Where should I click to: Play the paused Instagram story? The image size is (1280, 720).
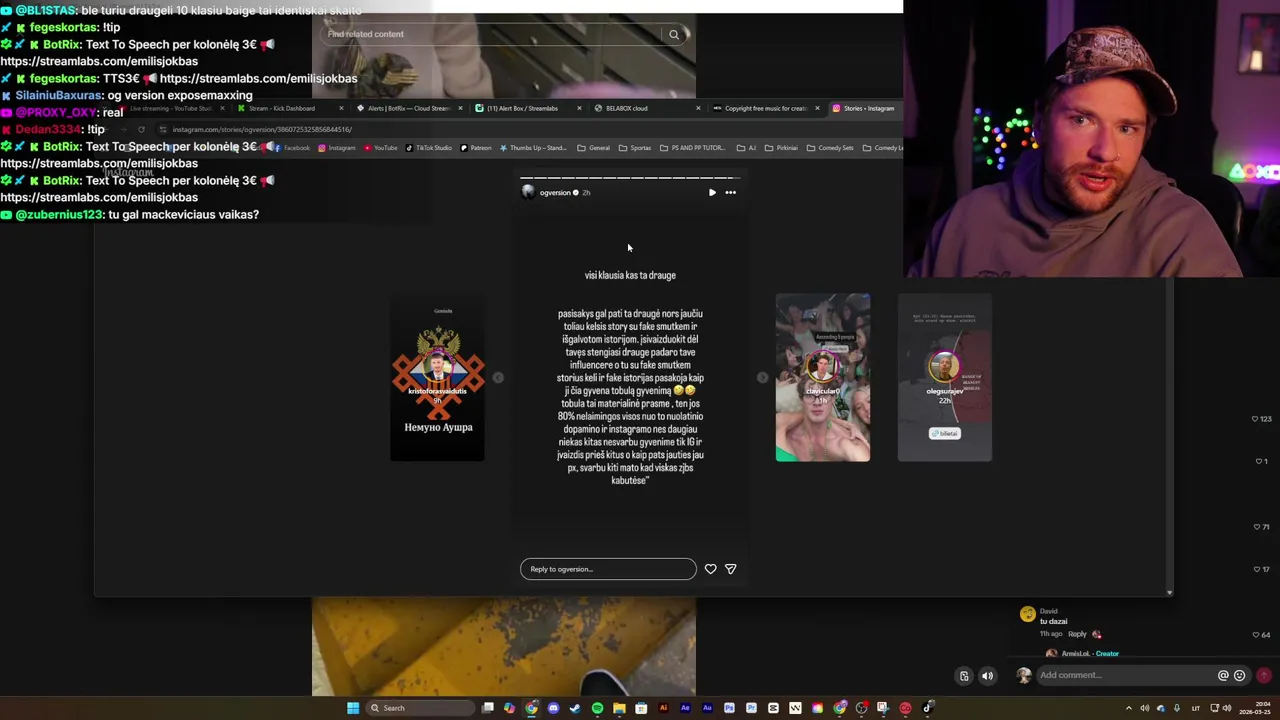click(712, 192)
